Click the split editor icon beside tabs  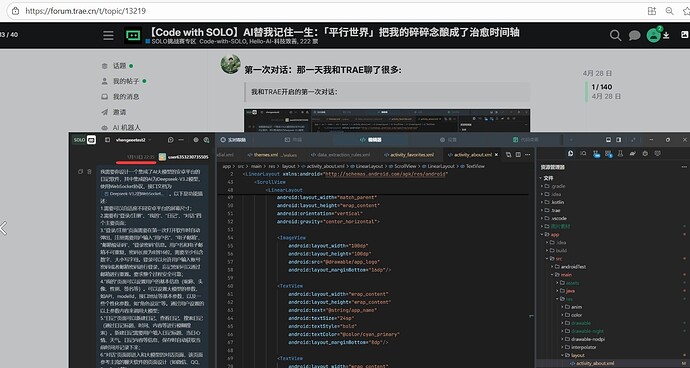click(x=518, y=155)
